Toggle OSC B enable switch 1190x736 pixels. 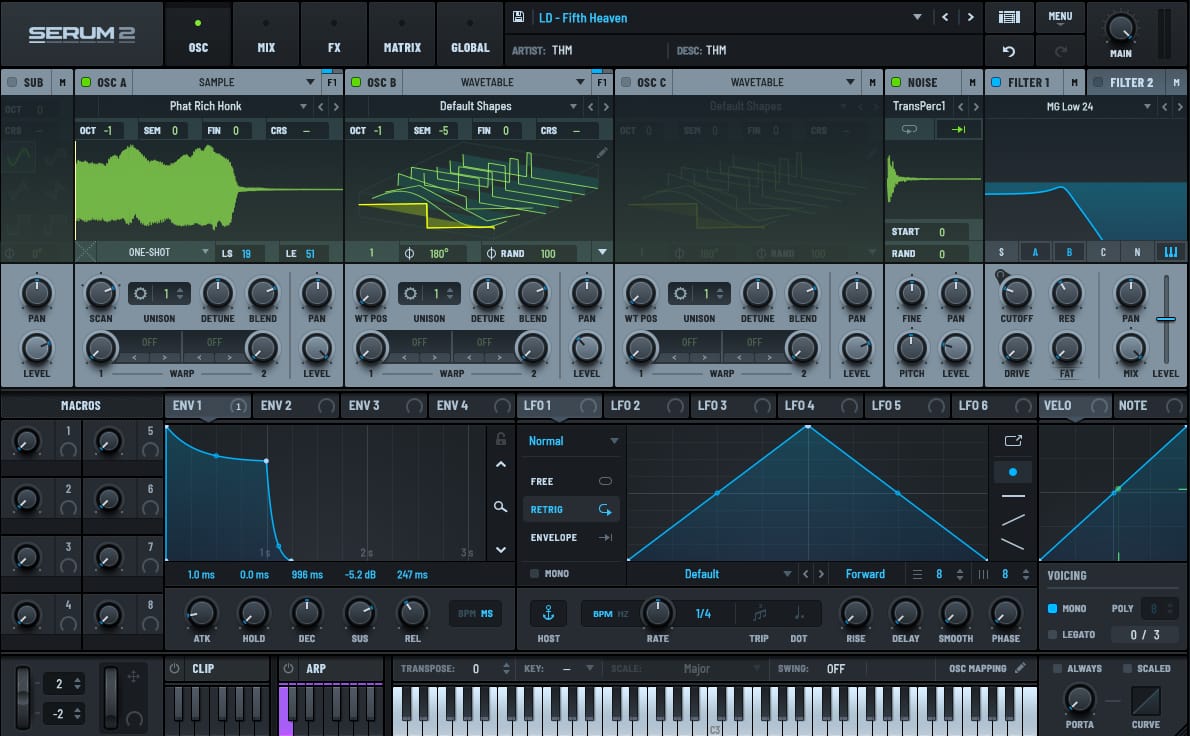356,82
